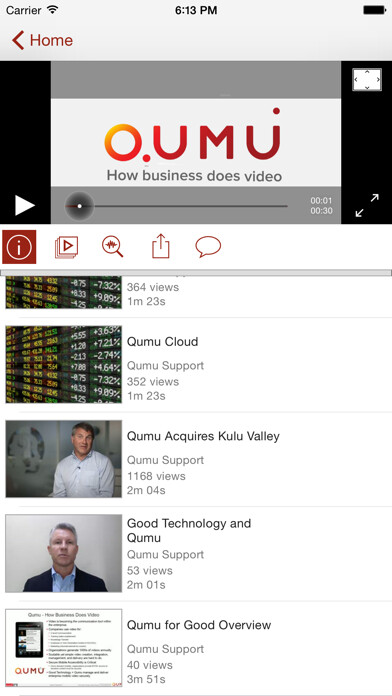
Task: Go back to Home
Action: [x=42, y=40]
